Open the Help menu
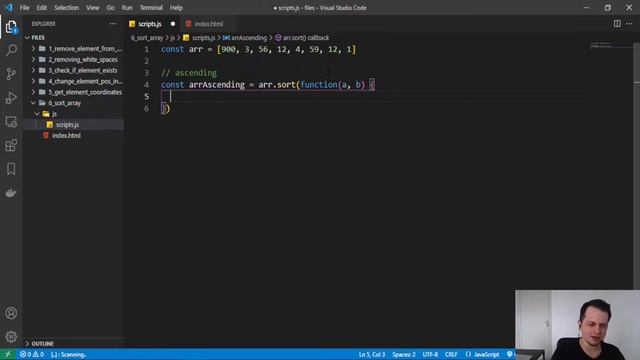Screen dimensions: 640x360 (x=176, y=8)
